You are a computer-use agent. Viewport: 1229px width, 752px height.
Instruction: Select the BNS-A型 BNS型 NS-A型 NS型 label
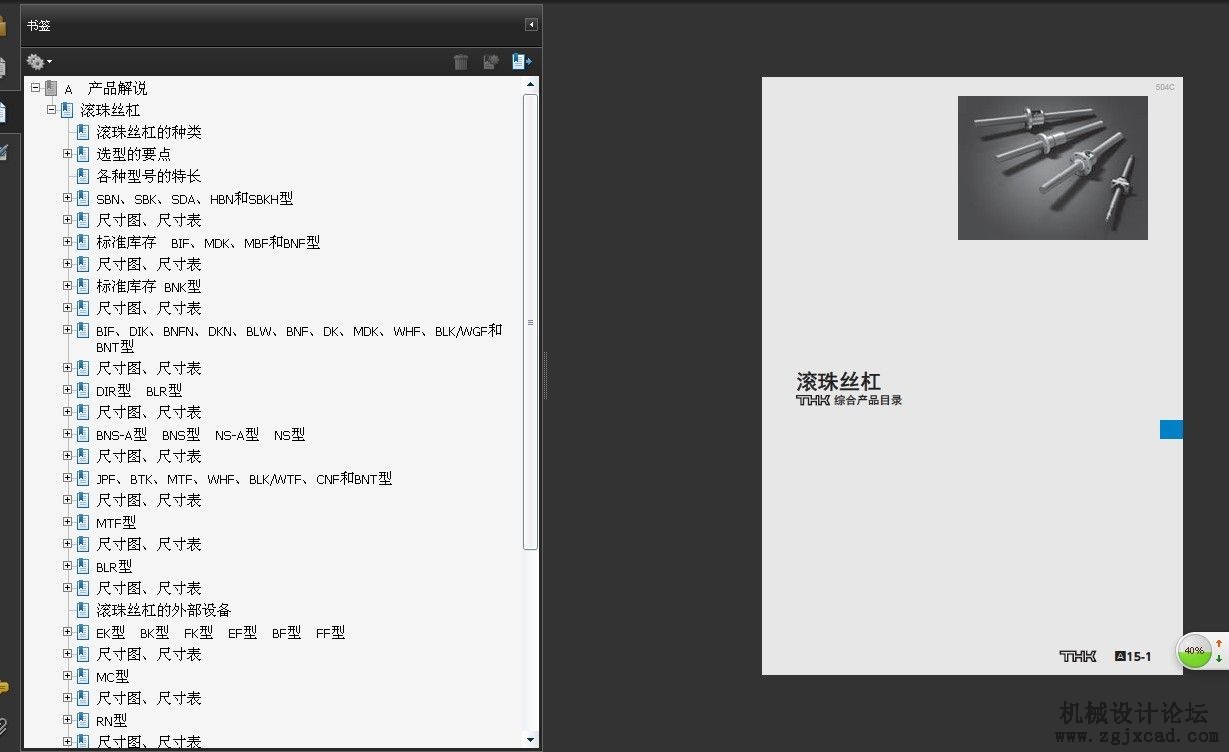pyautogui.click(x=201, y=434)
